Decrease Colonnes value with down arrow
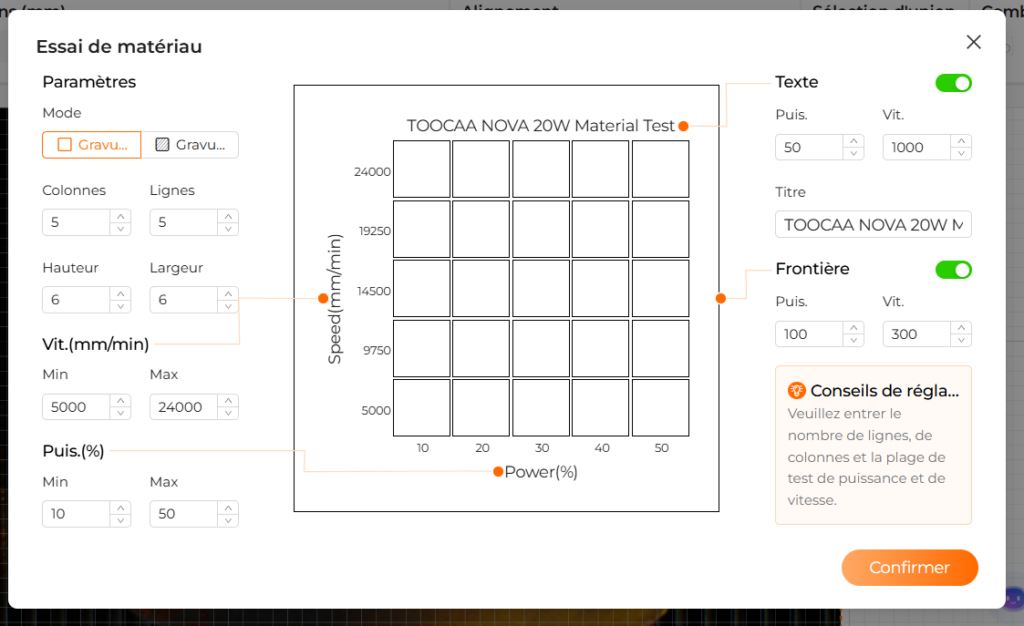The height and width of the screenshot is (626, 1024). tap(120, 228)
